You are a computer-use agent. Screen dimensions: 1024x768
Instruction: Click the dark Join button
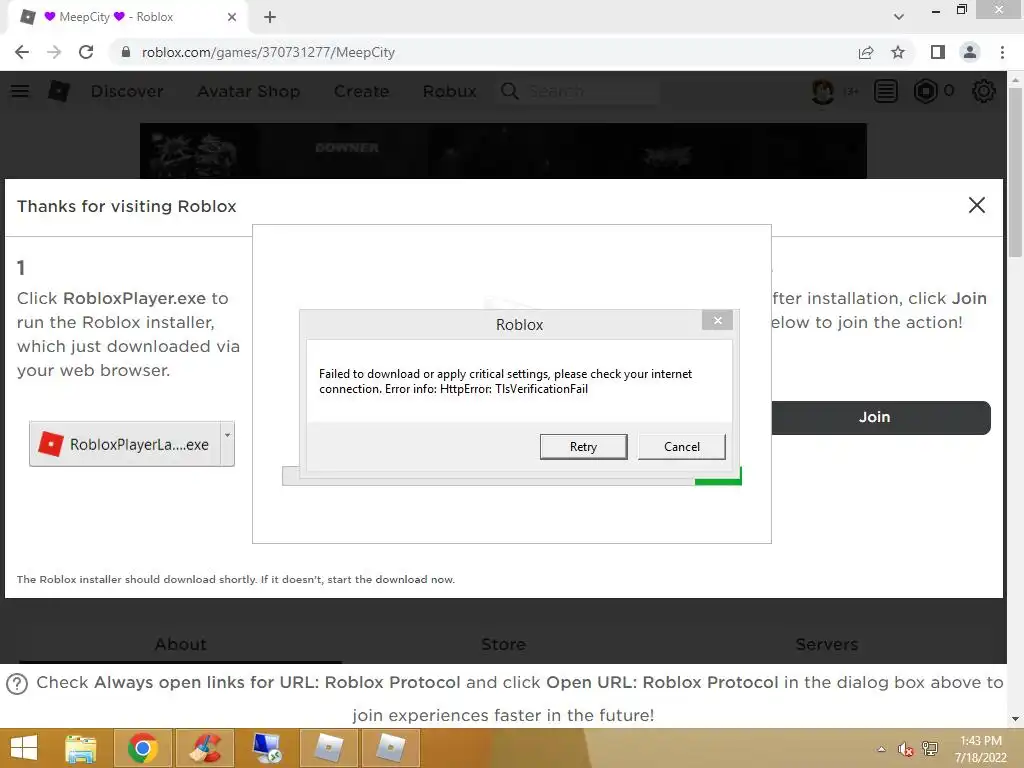click(880, 417)
